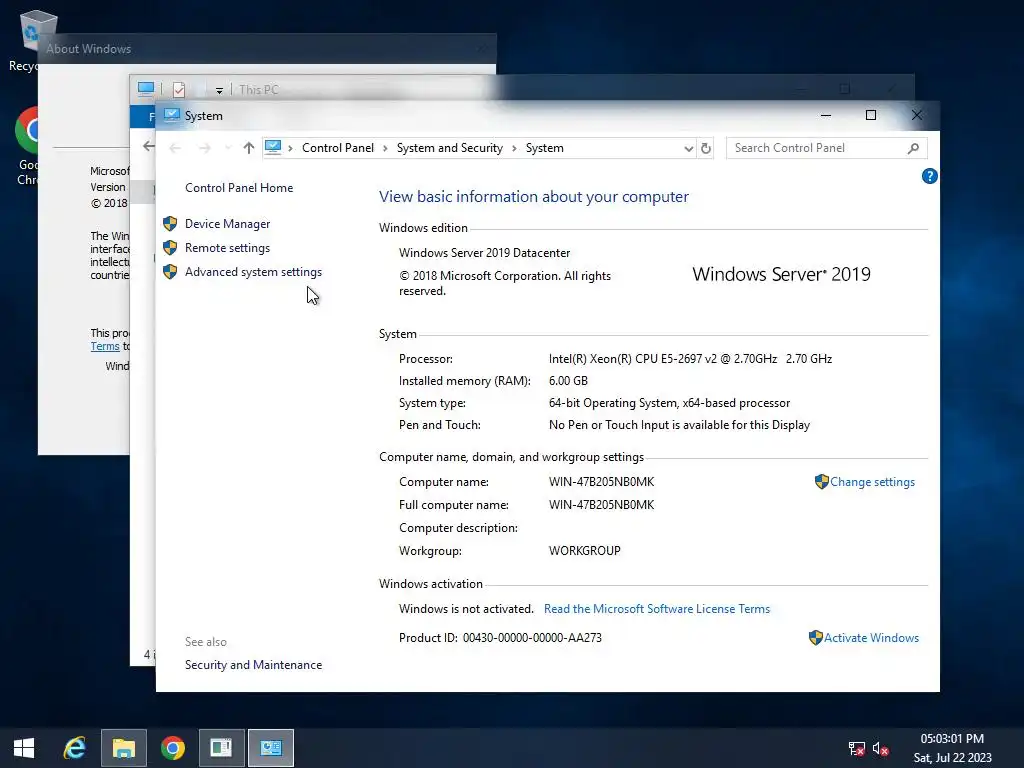Go up one level with the up arrow
This screenshot has height=768, width=1024.
[249, 148]
